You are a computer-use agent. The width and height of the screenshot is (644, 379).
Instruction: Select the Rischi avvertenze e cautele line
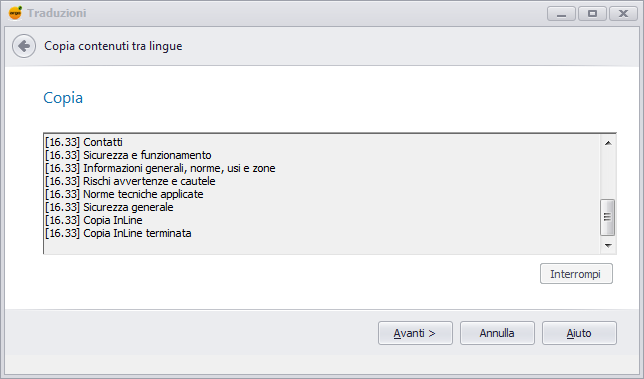130,181
